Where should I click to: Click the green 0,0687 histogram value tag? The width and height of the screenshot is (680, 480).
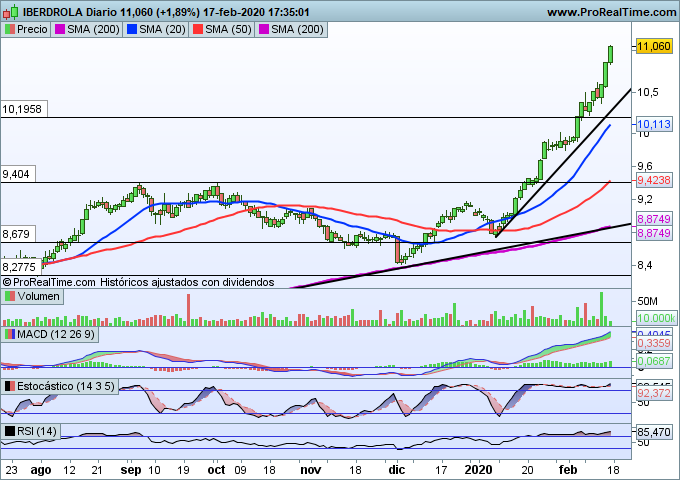click(x=654, y=361)
